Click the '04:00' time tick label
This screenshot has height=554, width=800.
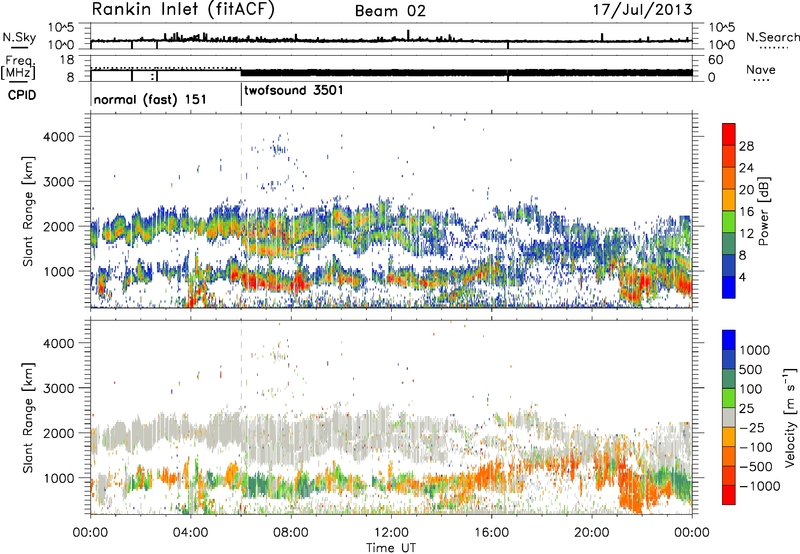coord(191,533)
